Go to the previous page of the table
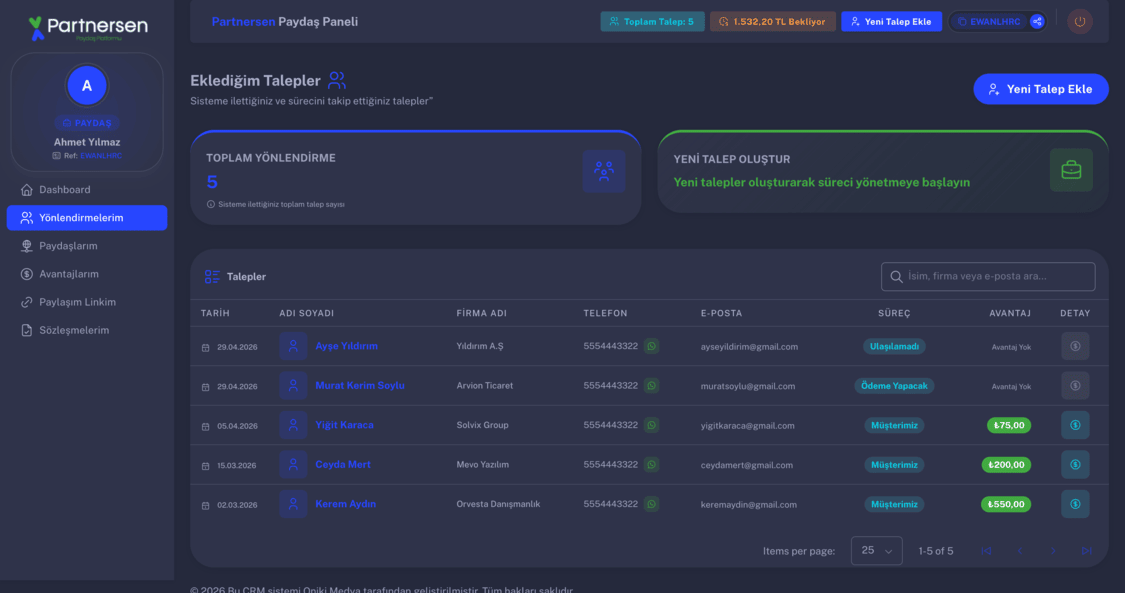 [1020, 551]
